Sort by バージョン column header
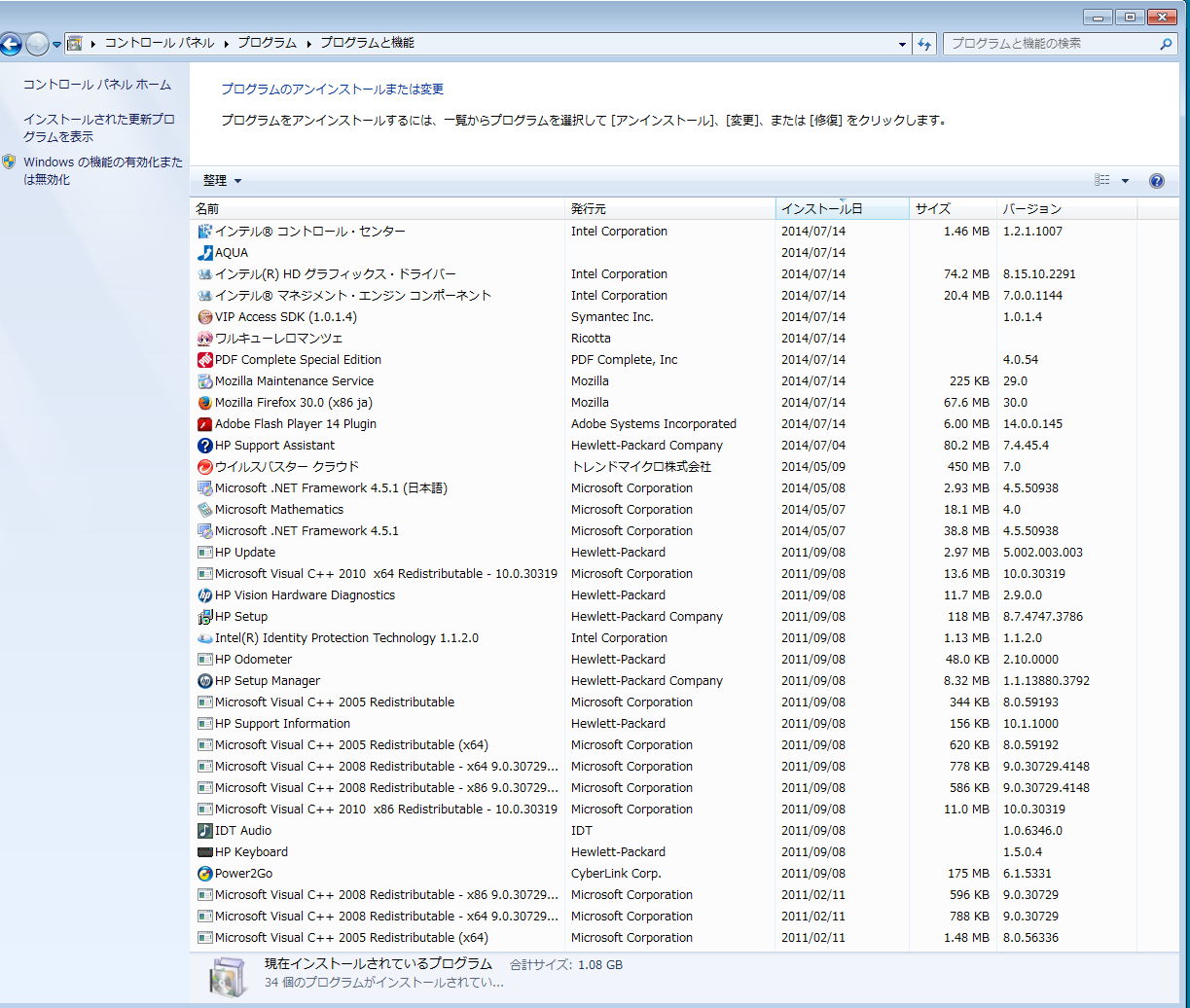The width and height of the screenshot is (1190, 1008). tap(1067, 209)
